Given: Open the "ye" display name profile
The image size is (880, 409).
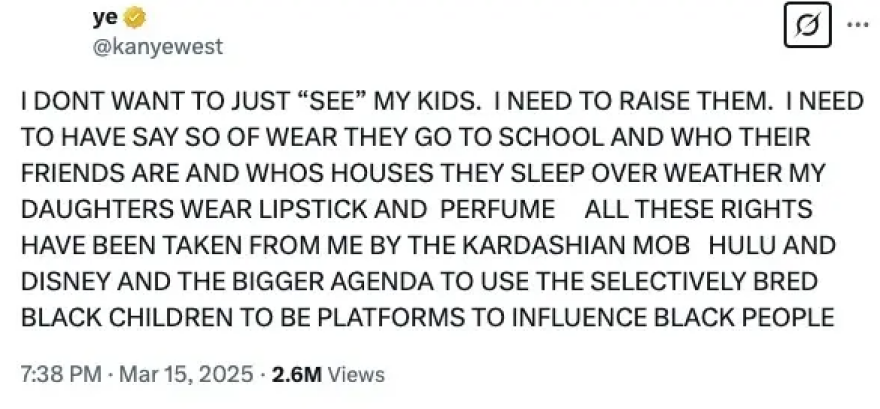Looking at the screenshot, I should click(x=104, y=18).
